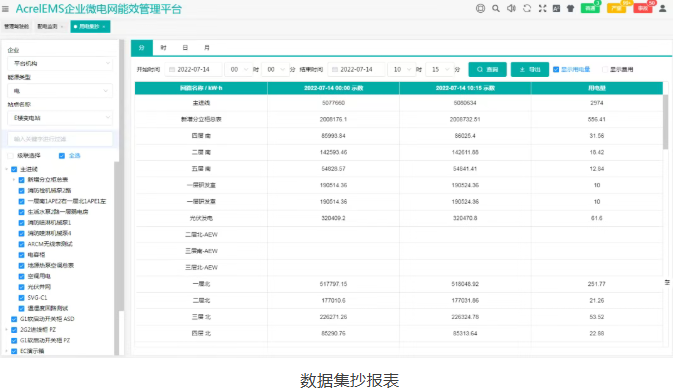
Task: Click the column settings icon right of the table
Action: (x=667, y=282)
